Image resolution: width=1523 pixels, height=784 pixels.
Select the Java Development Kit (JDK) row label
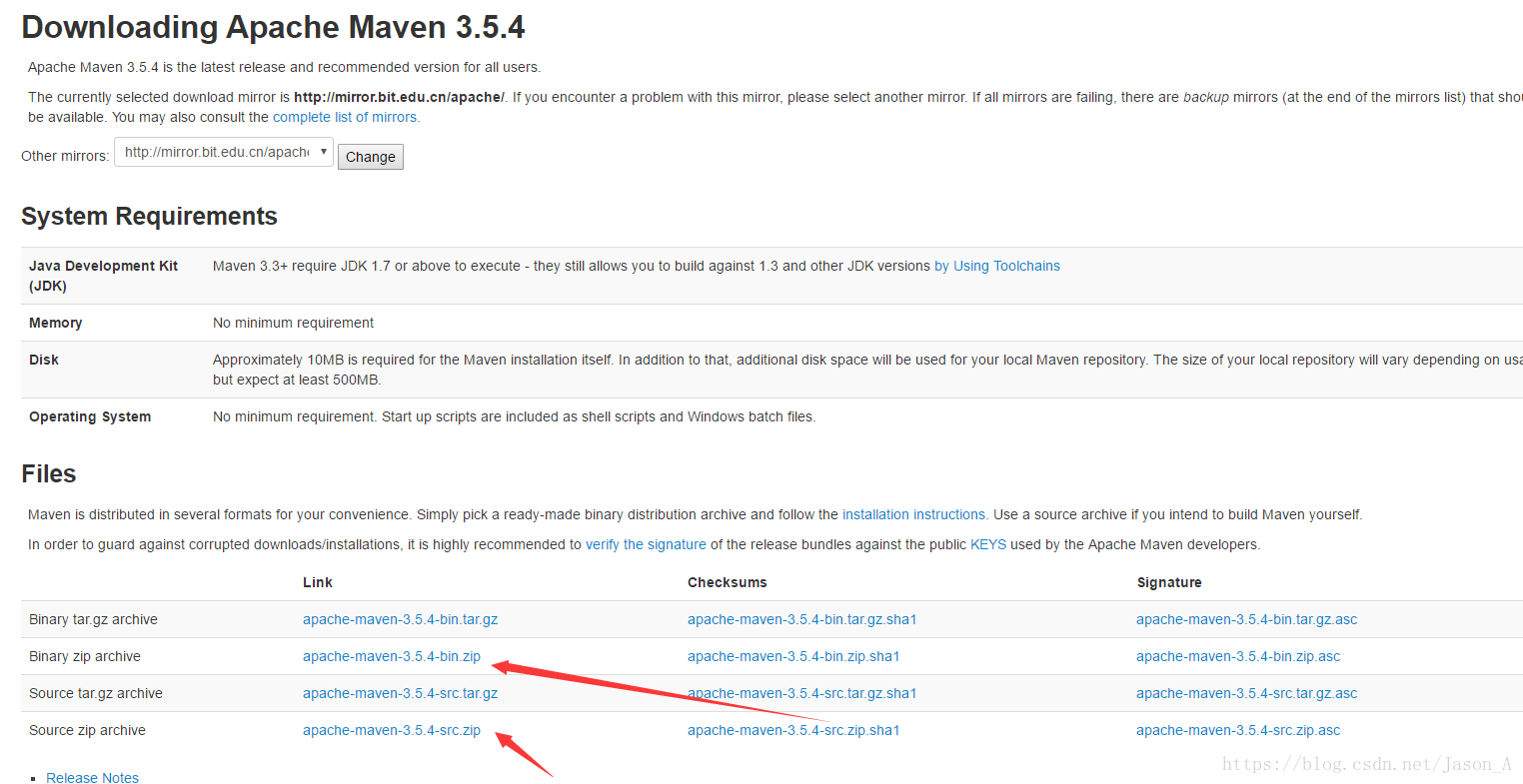tap(104, 276)
